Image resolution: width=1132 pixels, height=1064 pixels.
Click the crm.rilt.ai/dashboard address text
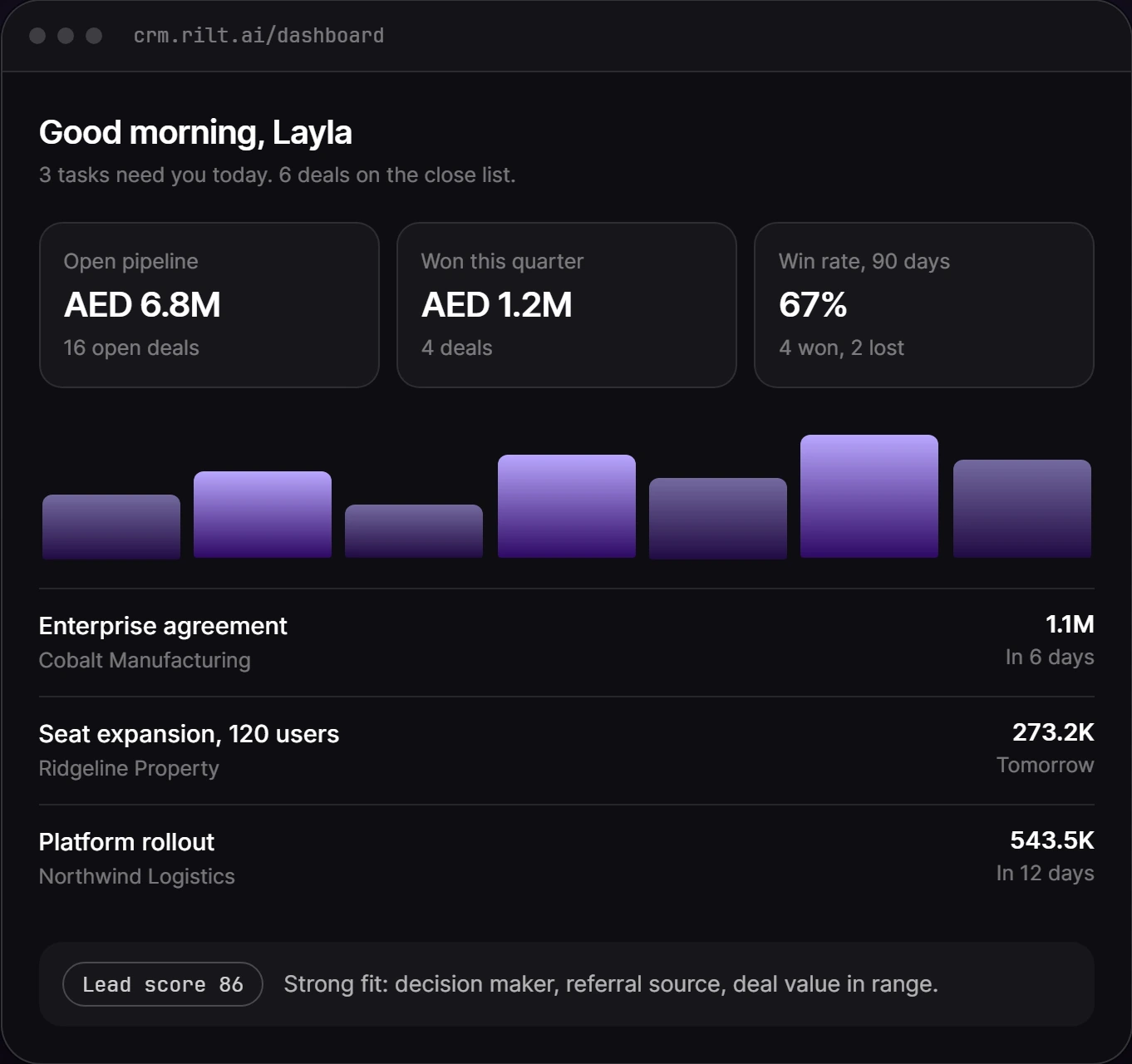tap(258, 36)
